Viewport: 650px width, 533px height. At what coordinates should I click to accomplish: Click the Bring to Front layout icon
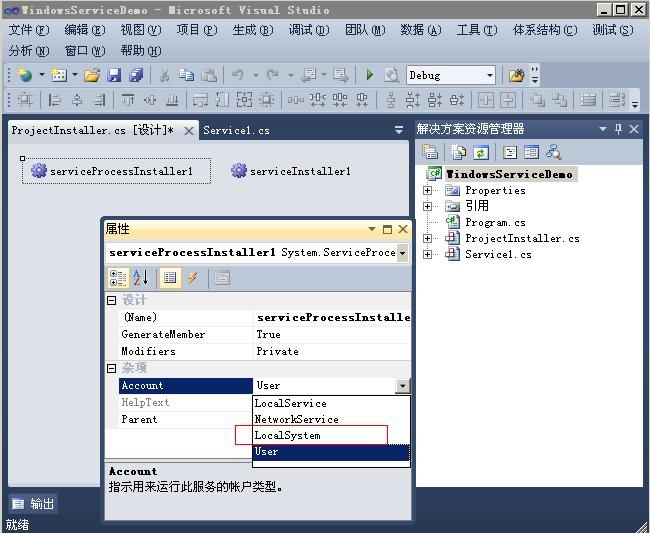pos(537,100)
